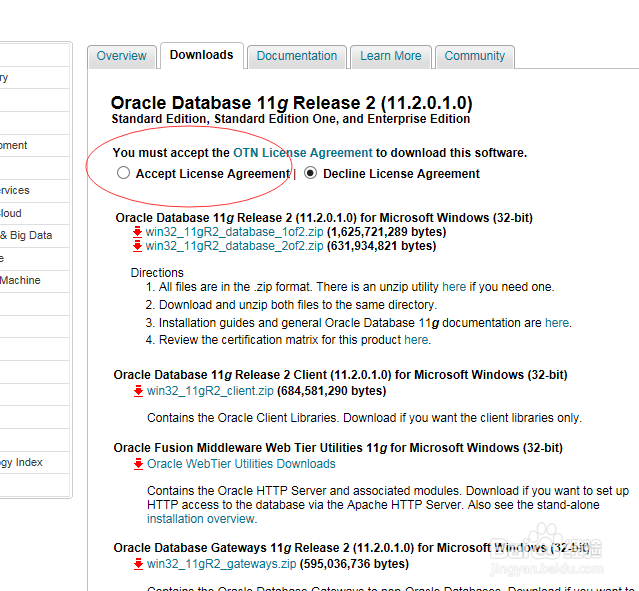Download win32_11gR2_gateways.zip file link
Screen dimensions: 639x591
[x=222, y=564]
